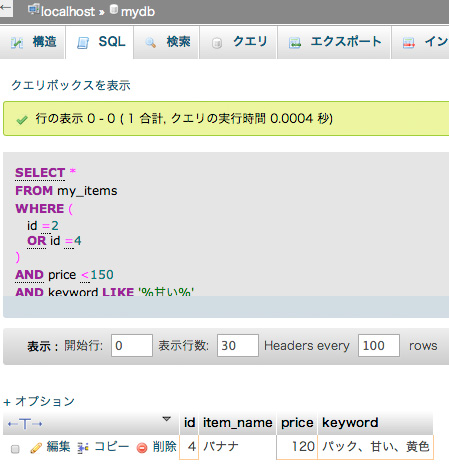Open the クエリ tab

(x=239, y=42)
